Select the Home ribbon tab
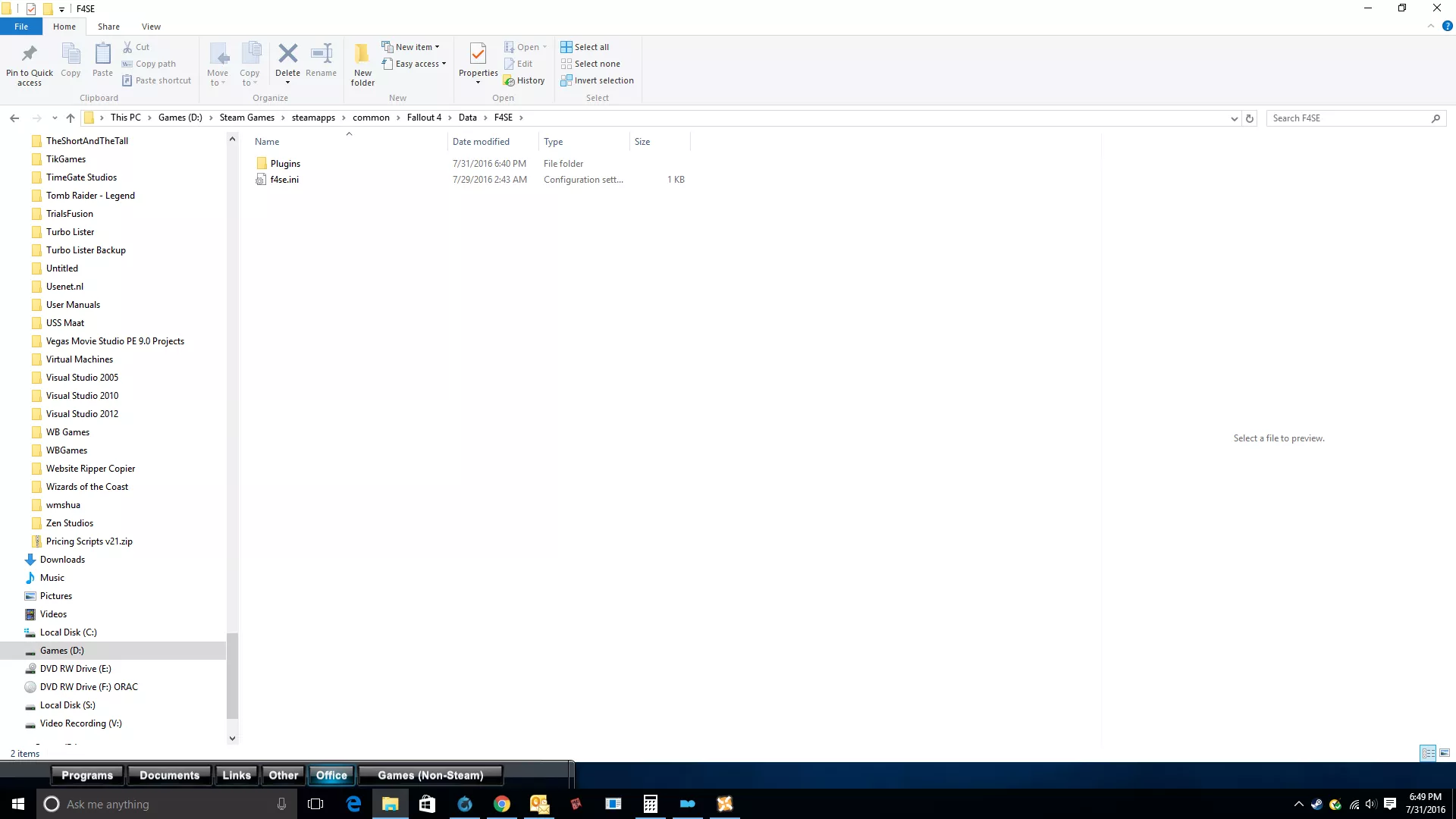 pyautogui.click(x=64, y=27)
